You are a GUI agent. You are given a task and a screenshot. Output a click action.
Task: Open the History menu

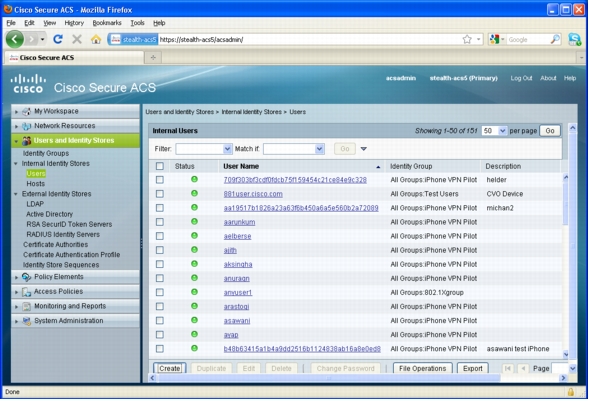pyautogui.click(x=74, y=23)
